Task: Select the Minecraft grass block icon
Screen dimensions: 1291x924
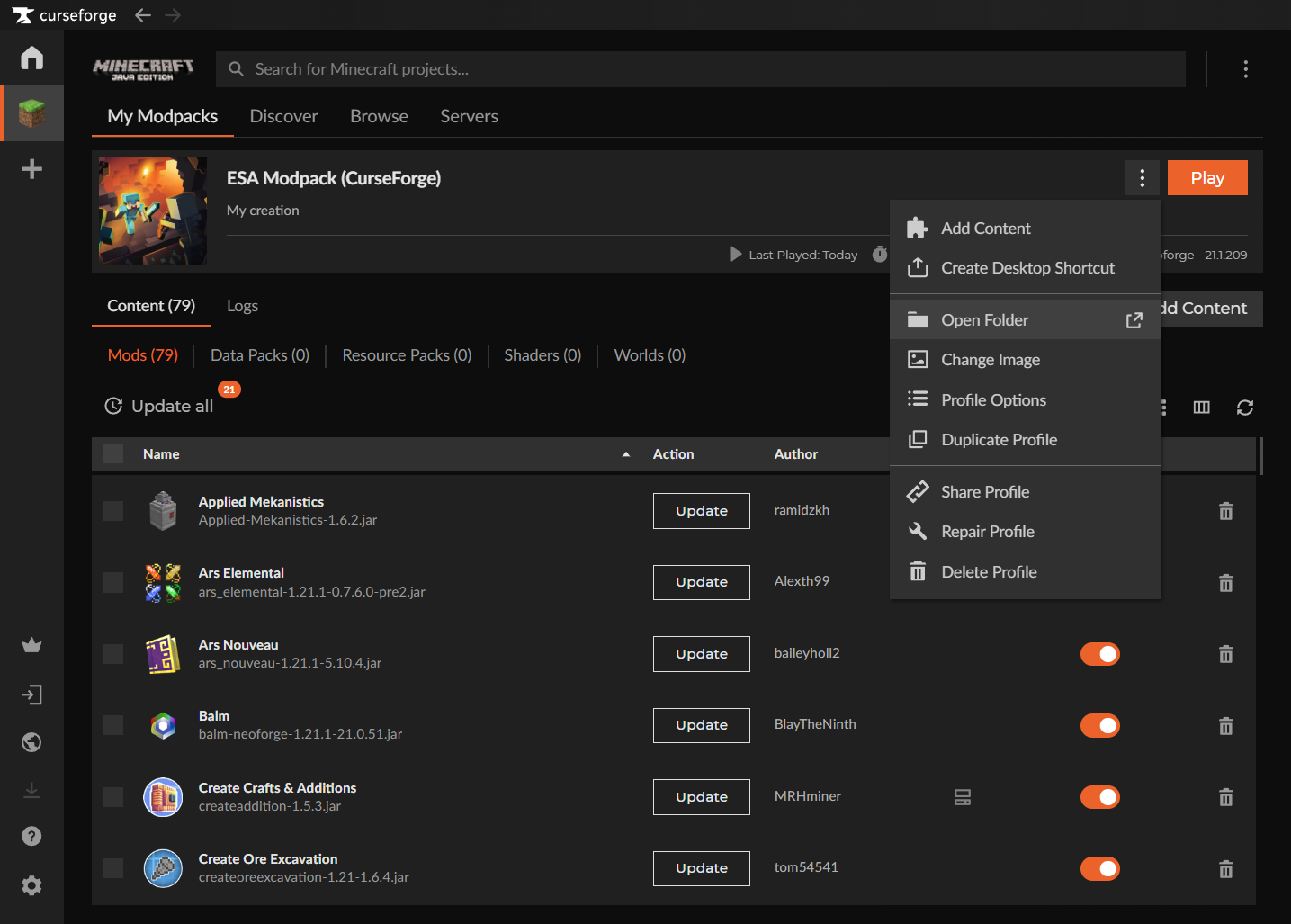Action: (x=31, y=113)
